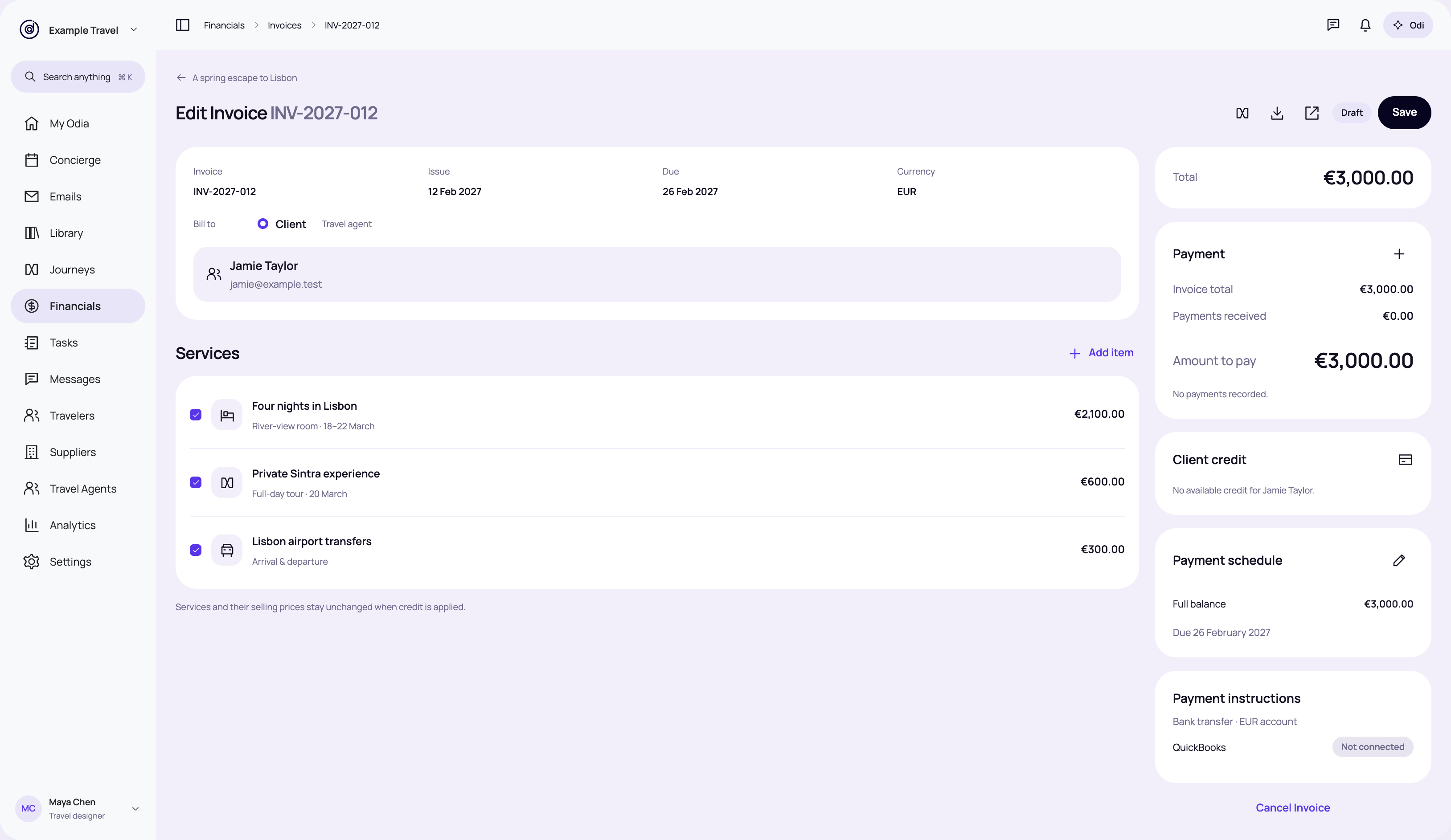The height and width of the screenshot is (840, 1451).
Task: Open the Issue date 12 Feb 2027
Action: pyautogui.click(x=454, y=192)
